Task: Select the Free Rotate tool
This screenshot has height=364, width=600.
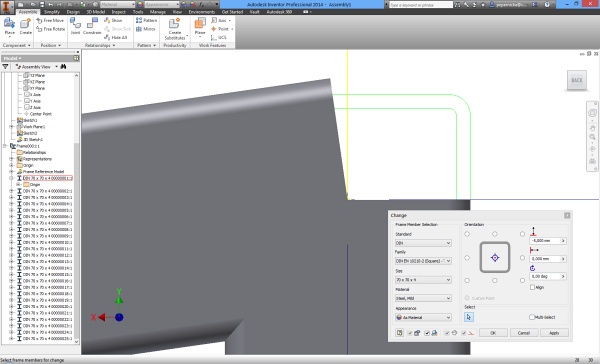Action: pos(50,29)
